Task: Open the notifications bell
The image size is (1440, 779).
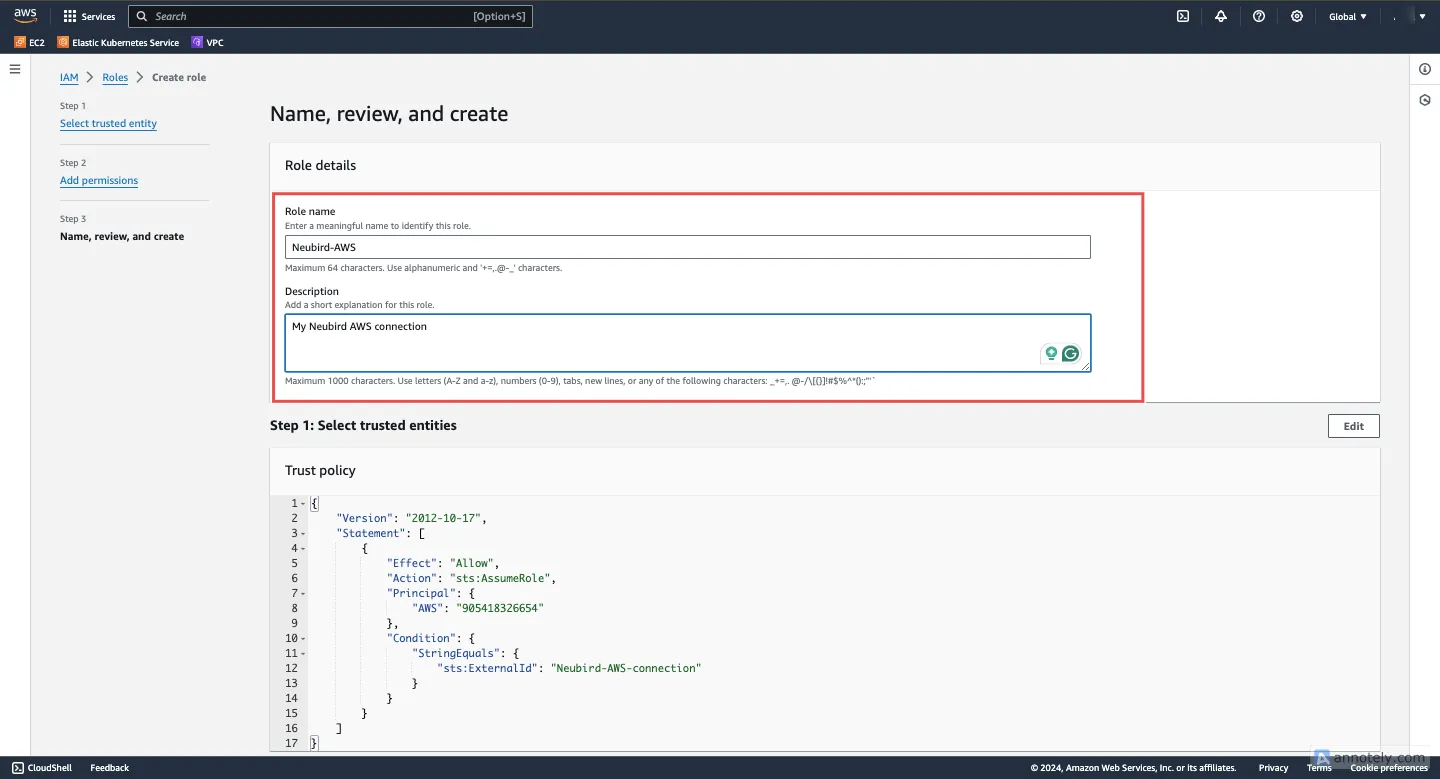Action: (1221, 16)
